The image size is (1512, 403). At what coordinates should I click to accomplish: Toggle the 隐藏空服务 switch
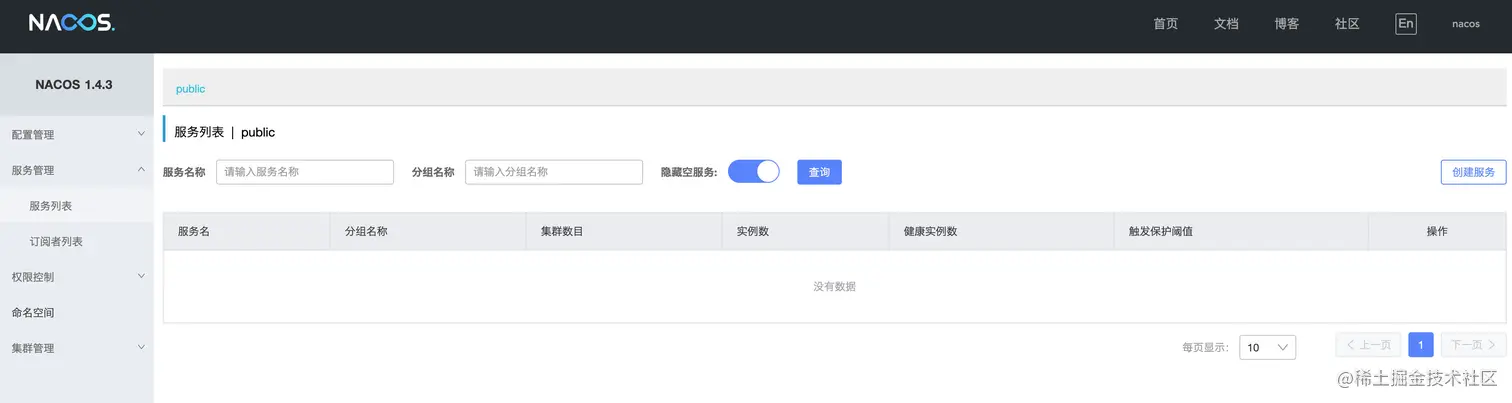[x=754, y=171]
